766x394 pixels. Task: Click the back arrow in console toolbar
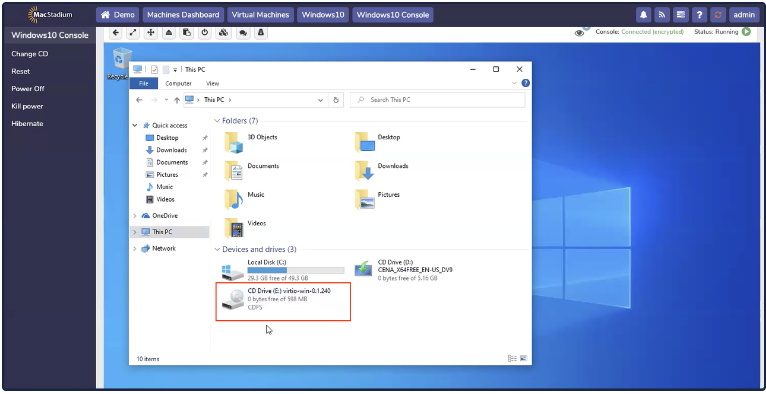pyautogui.click(x=115, y=33)
